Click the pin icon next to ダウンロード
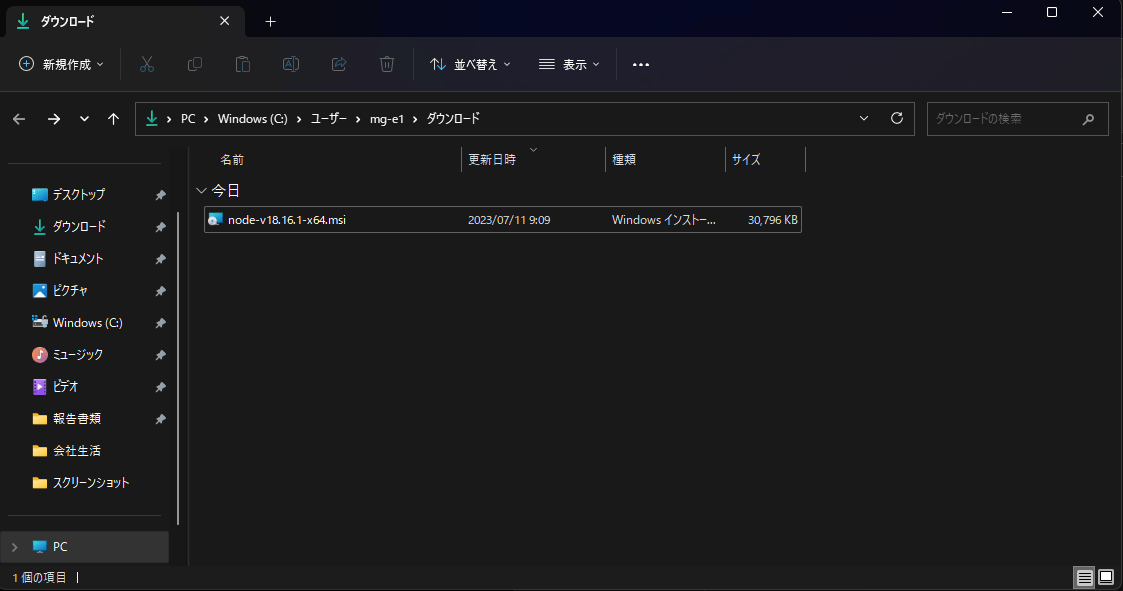The height and width of the screenshot is (591, 1123). coord(160,227)
